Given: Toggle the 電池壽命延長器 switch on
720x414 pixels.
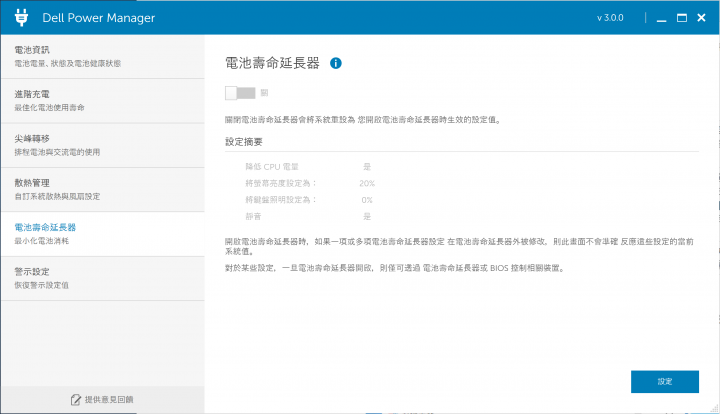Looking at the screenshot, I should tap(240, 93).
